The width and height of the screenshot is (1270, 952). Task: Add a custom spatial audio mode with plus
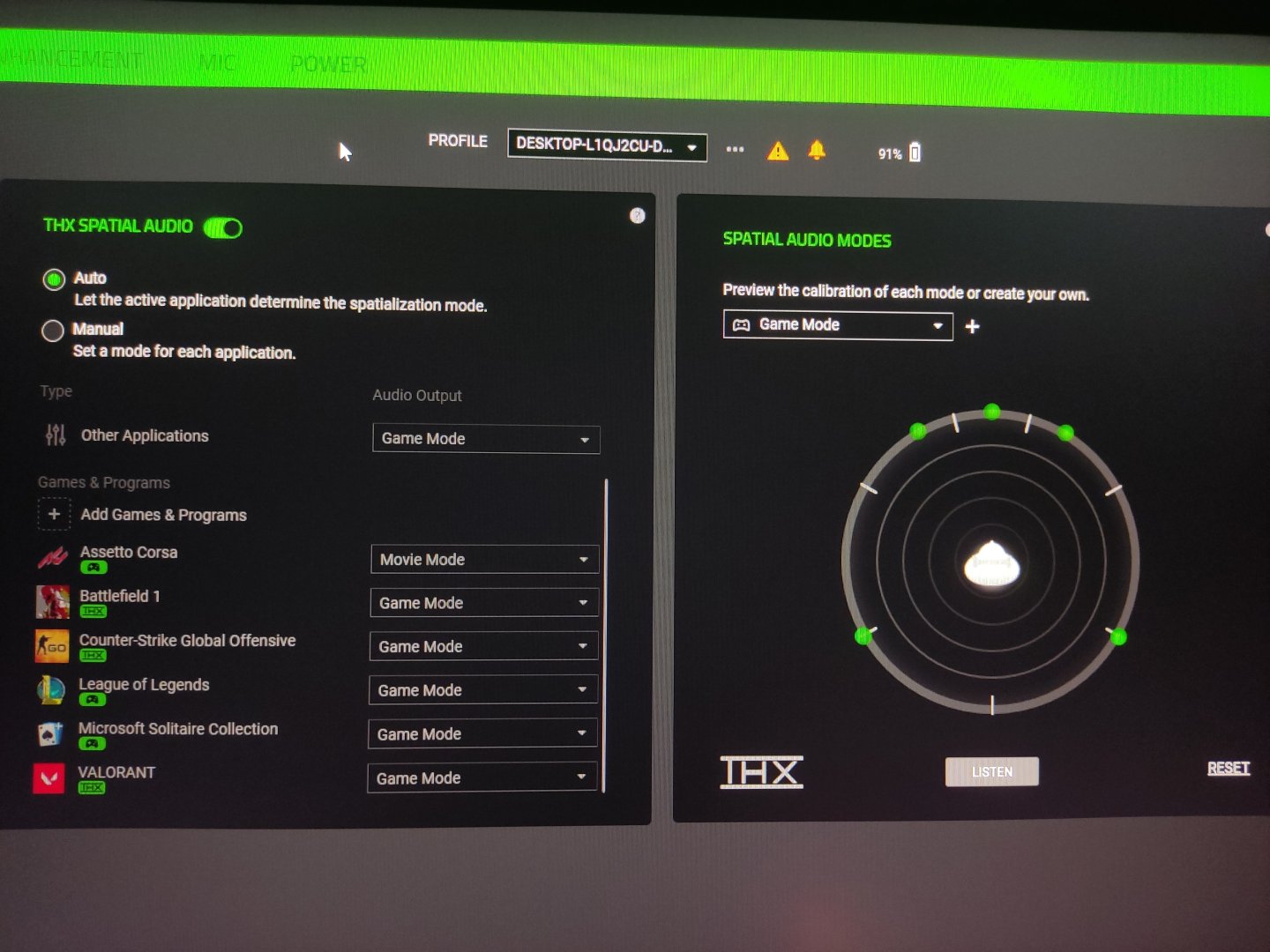(x=973, y=326)
